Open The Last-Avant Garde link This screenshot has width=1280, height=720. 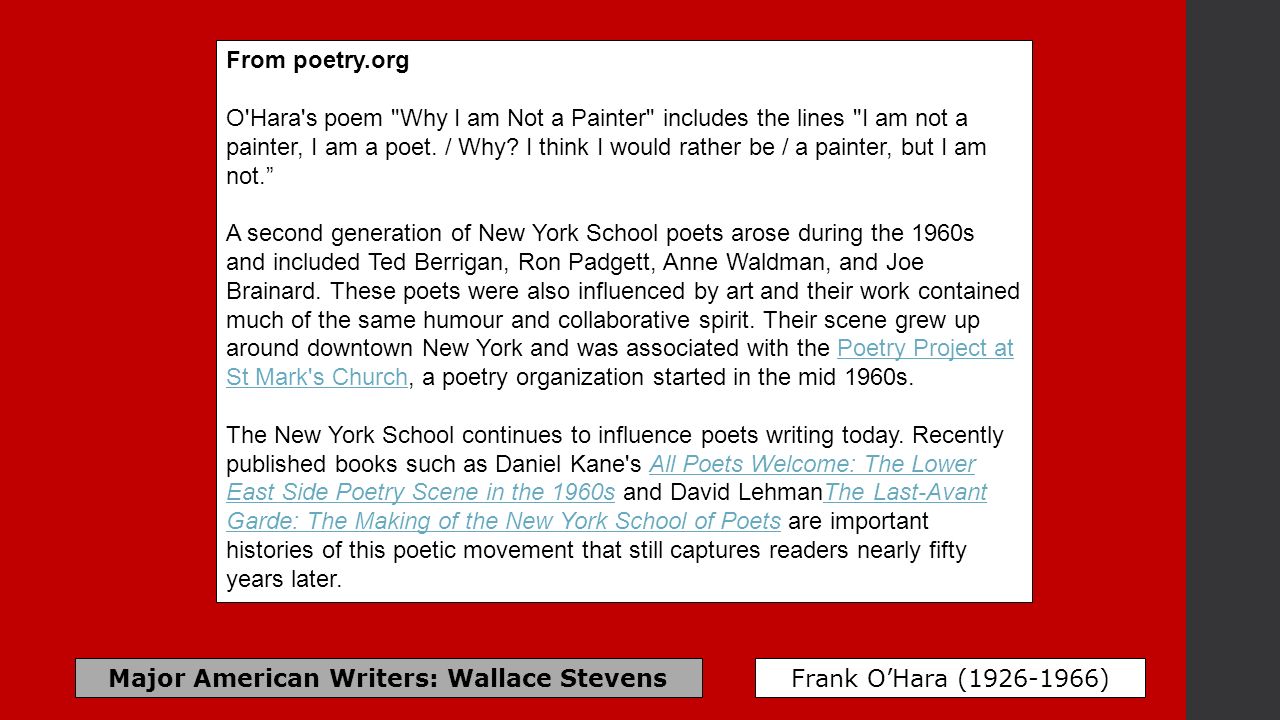[x=906, y=492]
